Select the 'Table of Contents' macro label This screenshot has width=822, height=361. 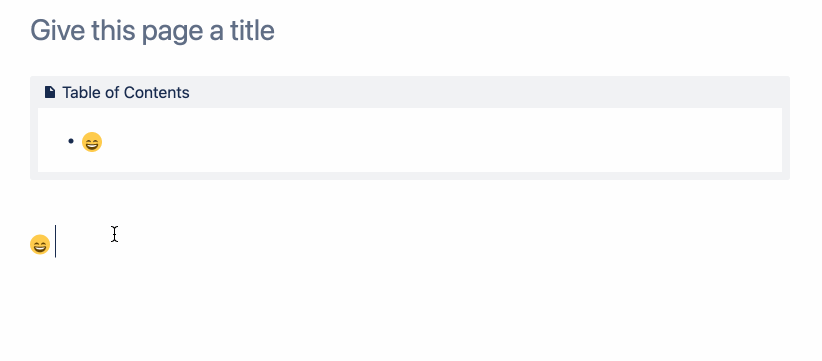pyautogui.click(x=126, y=92)
